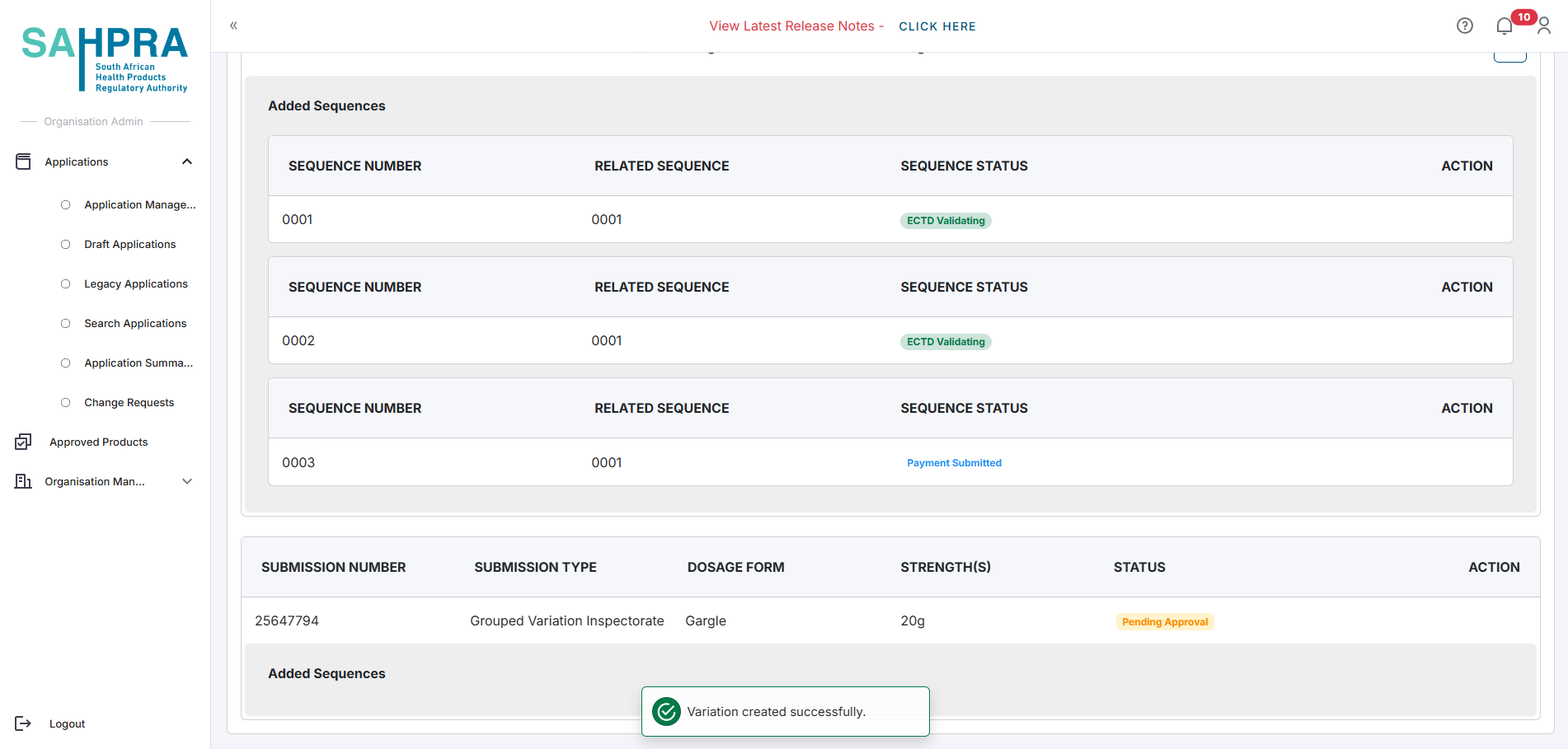1568x749 pixels.
Task: Open Change Requests menu item
Action: pyautogui.click(x=129, y=403)
